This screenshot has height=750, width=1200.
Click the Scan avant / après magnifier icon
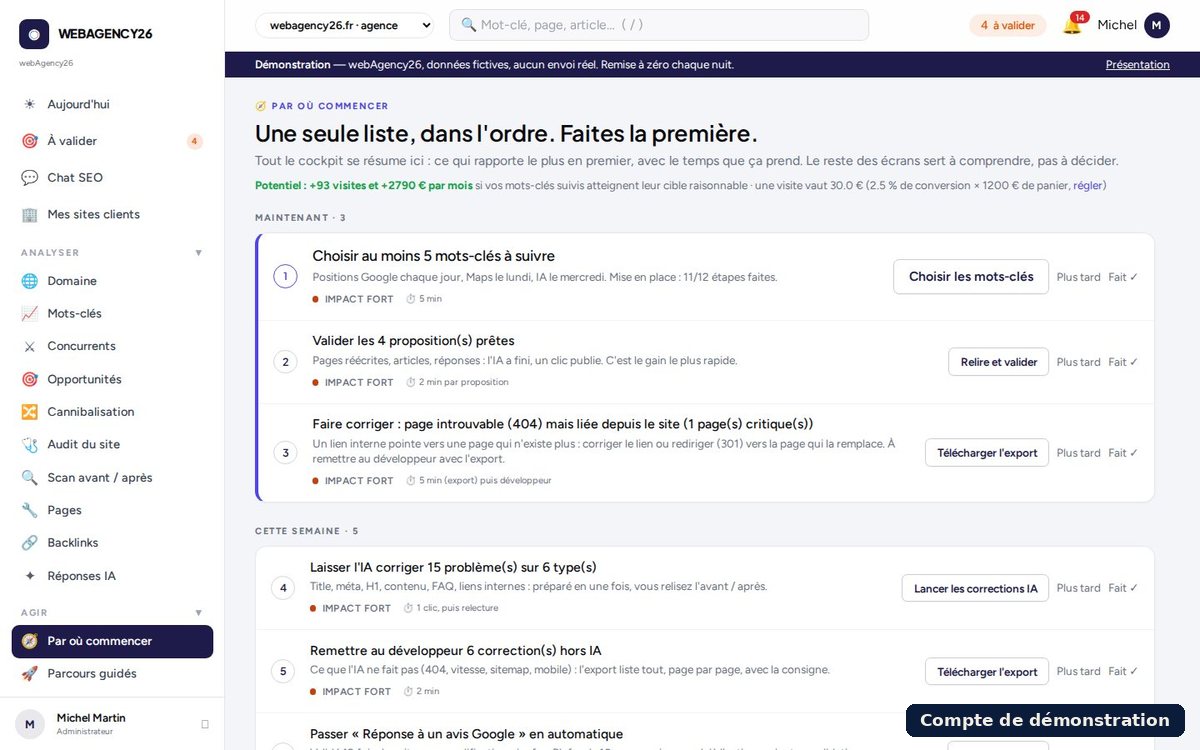[x=29, y=478]
